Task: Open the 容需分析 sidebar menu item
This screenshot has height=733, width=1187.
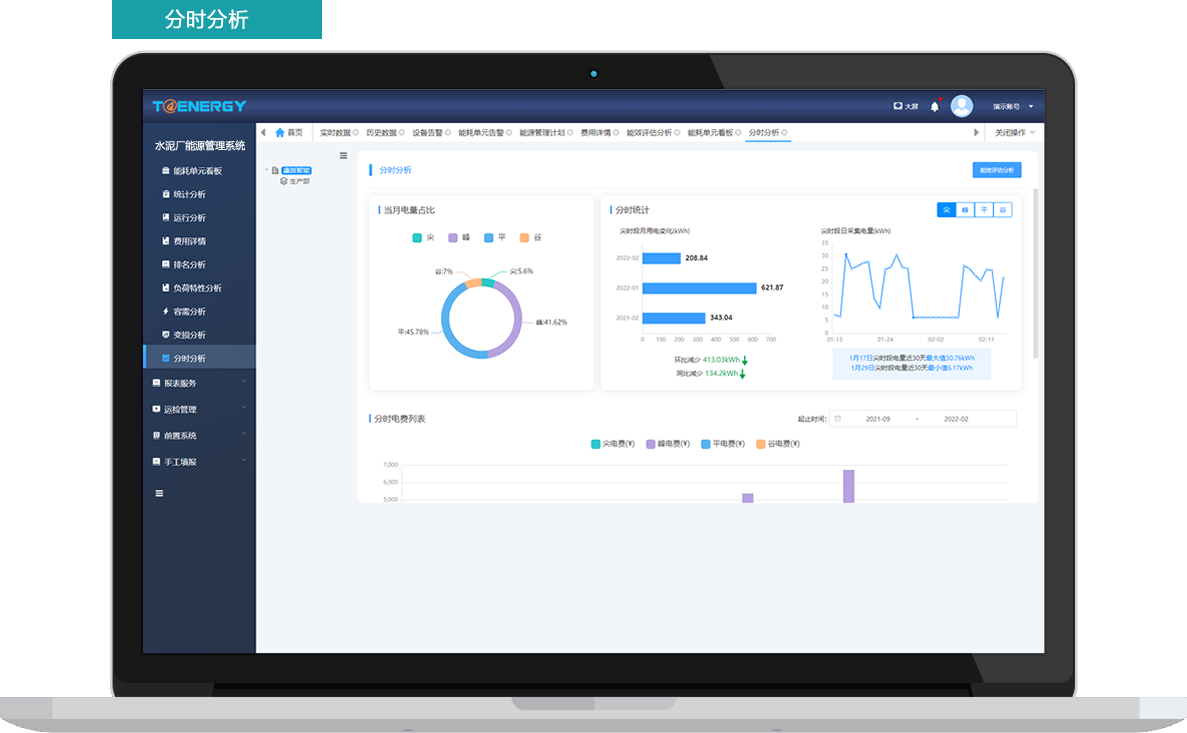Action: point(189,311)
